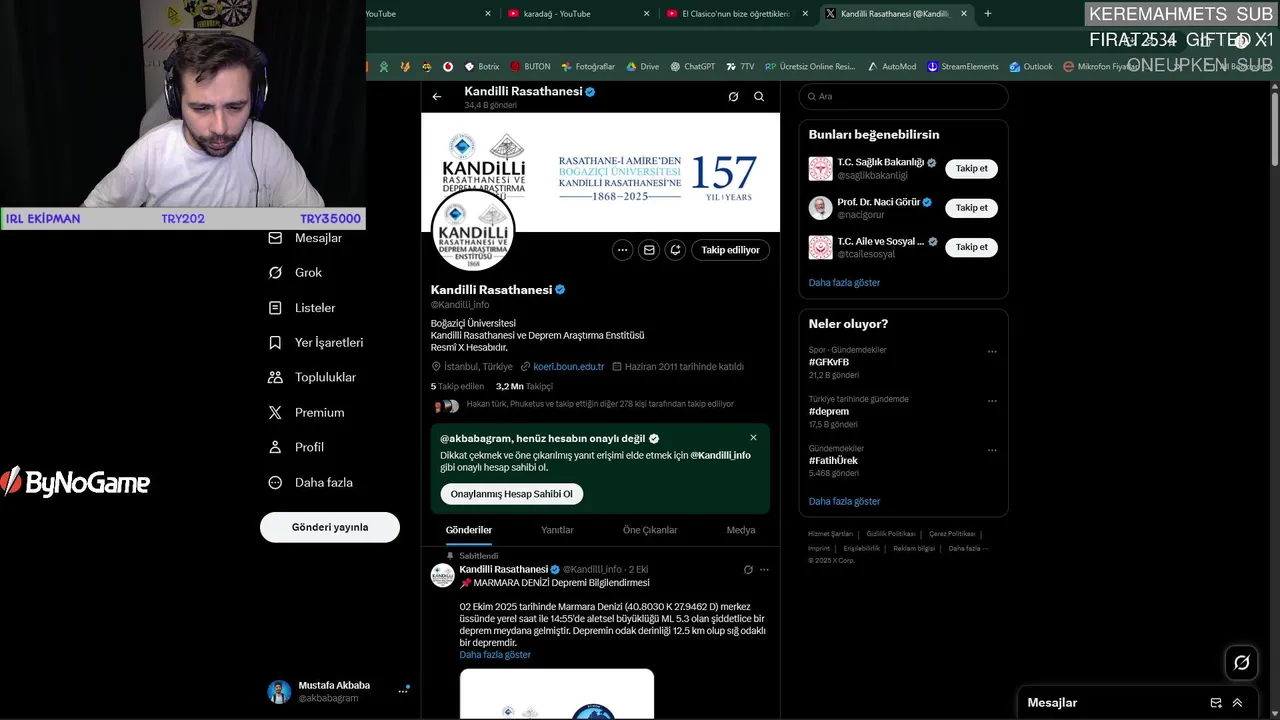Open Grok icon beside the header search icon
Screen dimensions: 1280x720
coord(733,97)
